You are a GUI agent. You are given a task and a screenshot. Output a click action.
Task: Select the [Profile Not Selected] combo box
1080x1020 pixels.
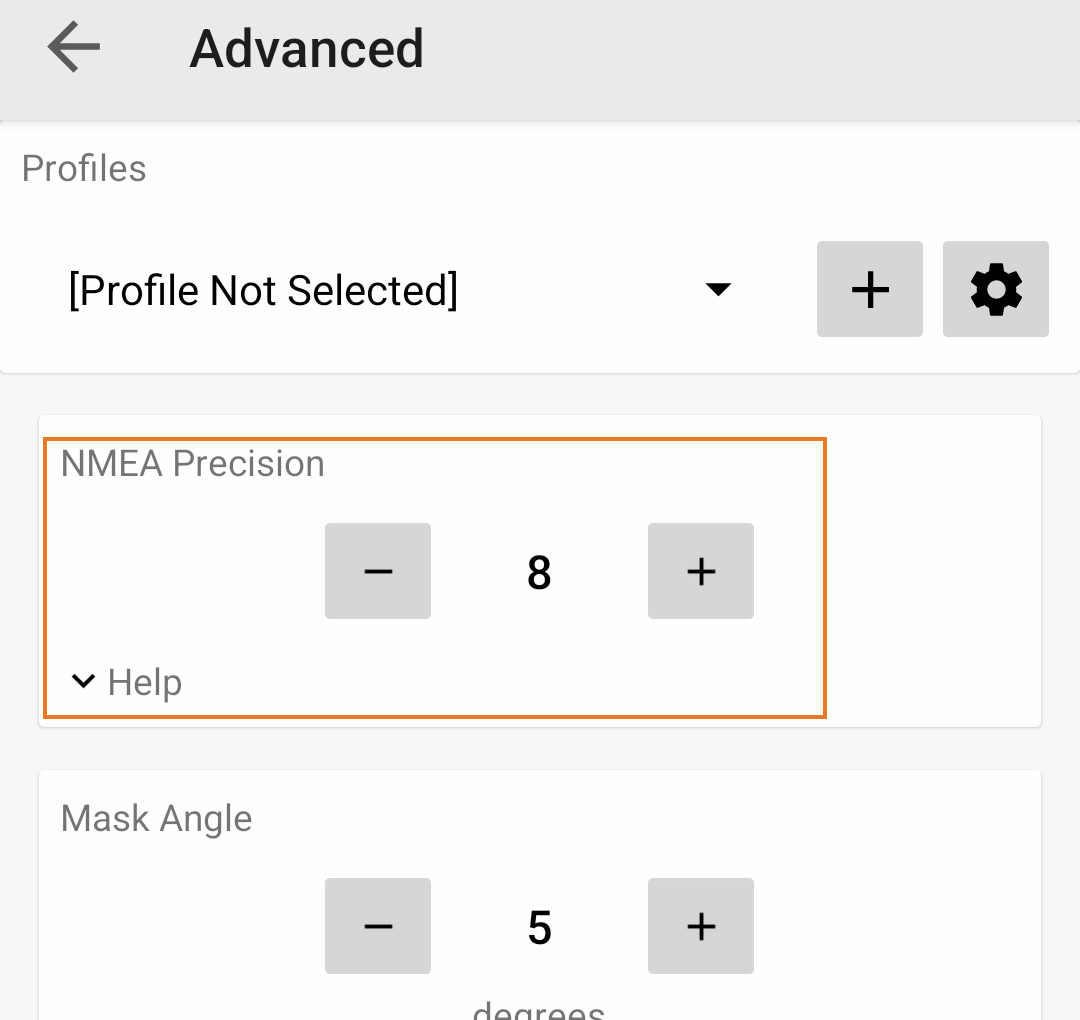(263, 290)
